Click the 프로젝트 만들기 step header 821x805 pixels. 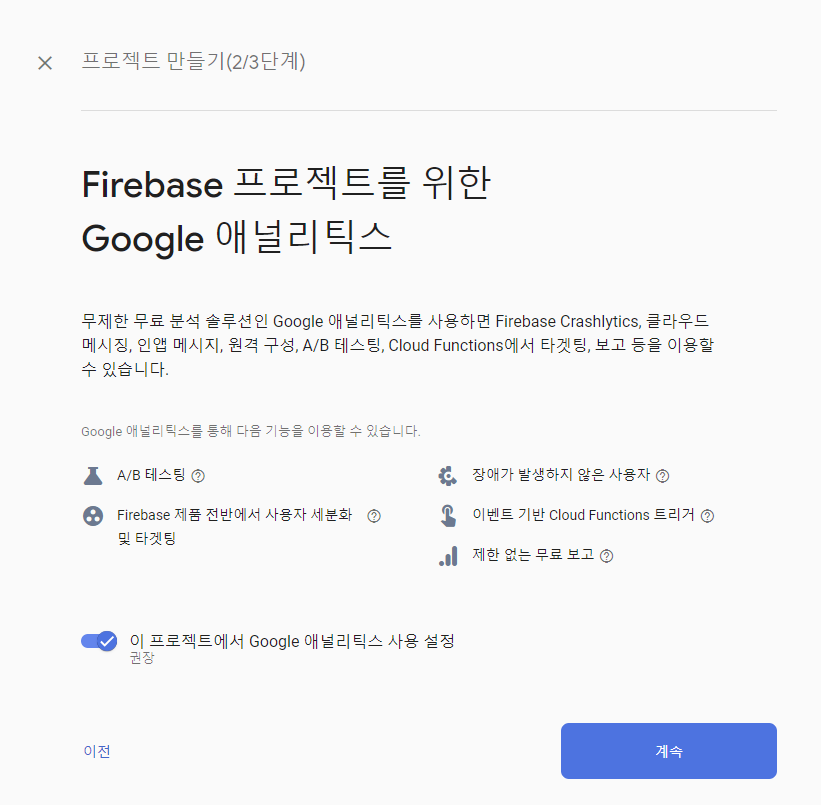click(193, 62)
